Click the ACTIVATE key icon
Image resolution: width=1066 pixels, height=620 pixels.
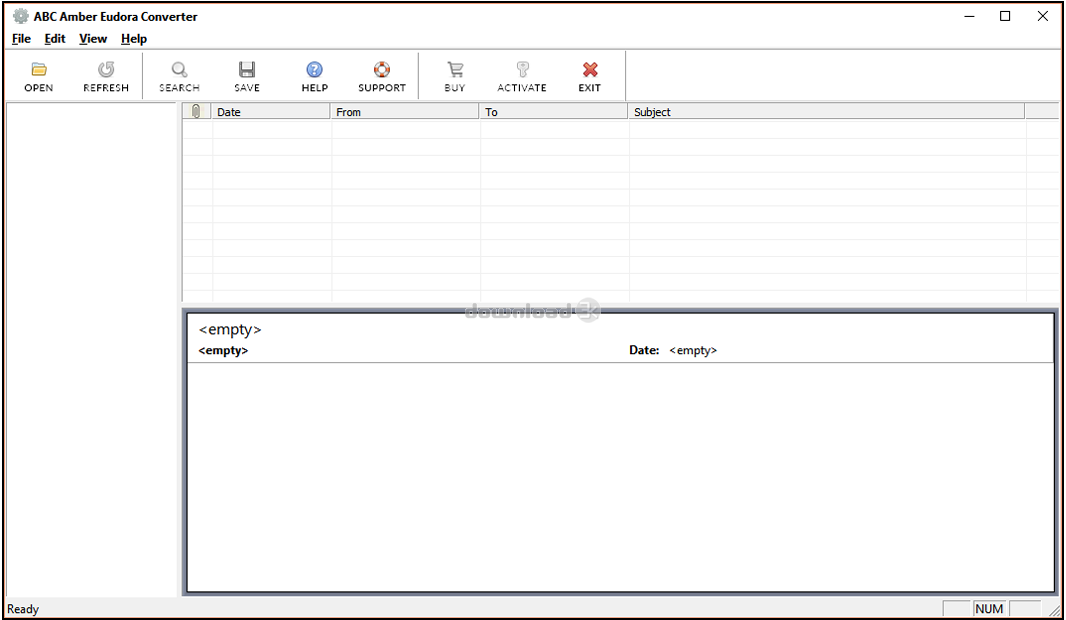[521, 77]
